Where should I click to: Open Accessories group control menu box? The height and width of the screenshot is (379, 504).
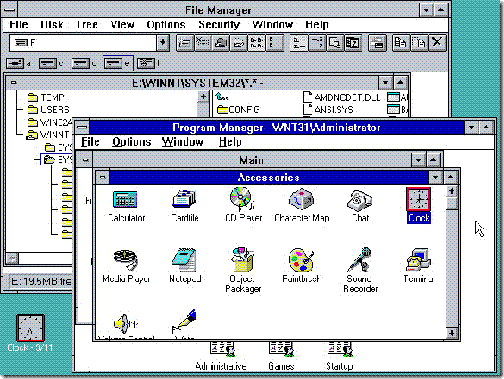(x=102, y=177)
